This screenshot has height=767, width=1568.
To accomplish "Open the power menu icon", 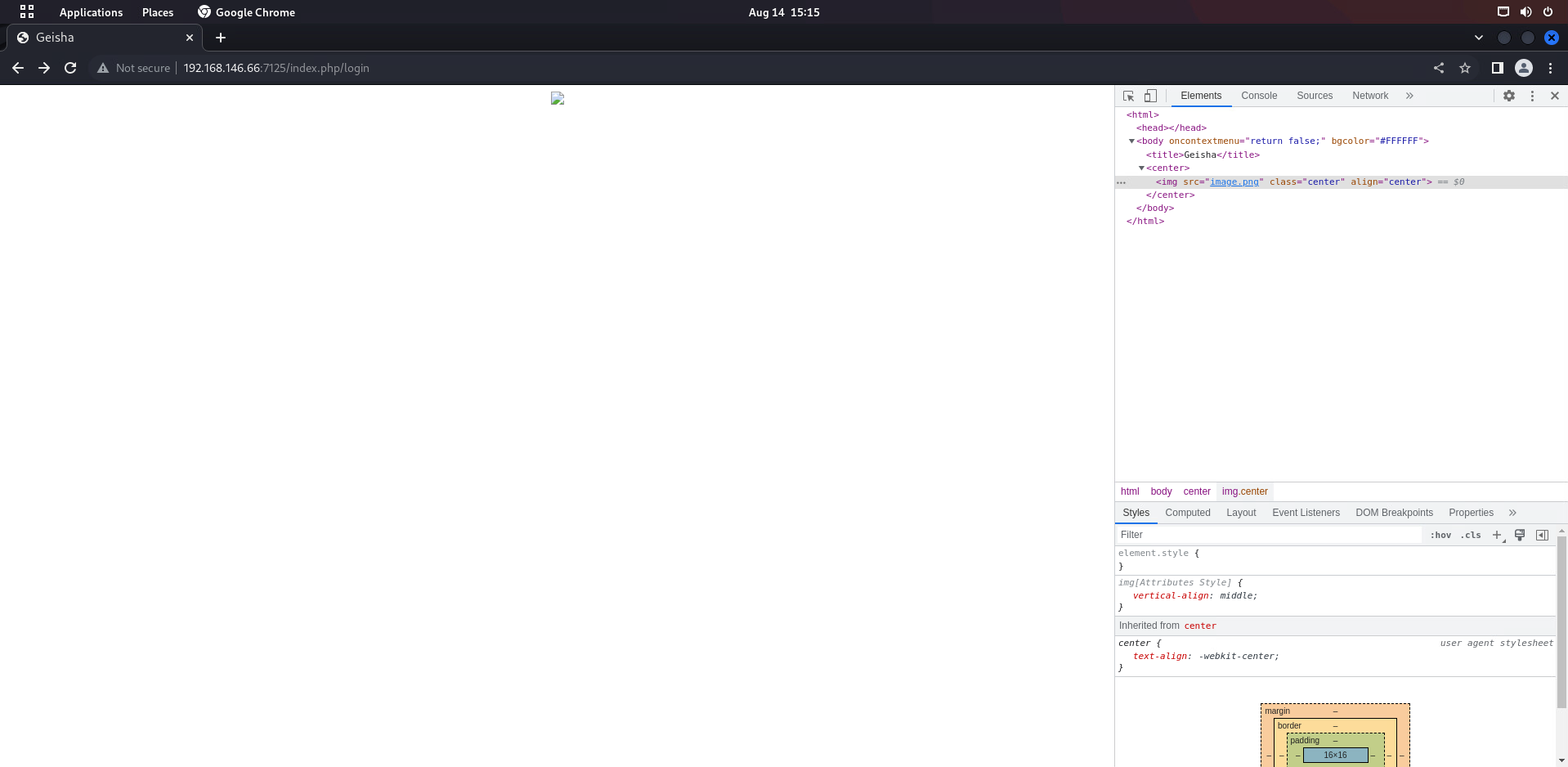I will [x=1548, y=11].
